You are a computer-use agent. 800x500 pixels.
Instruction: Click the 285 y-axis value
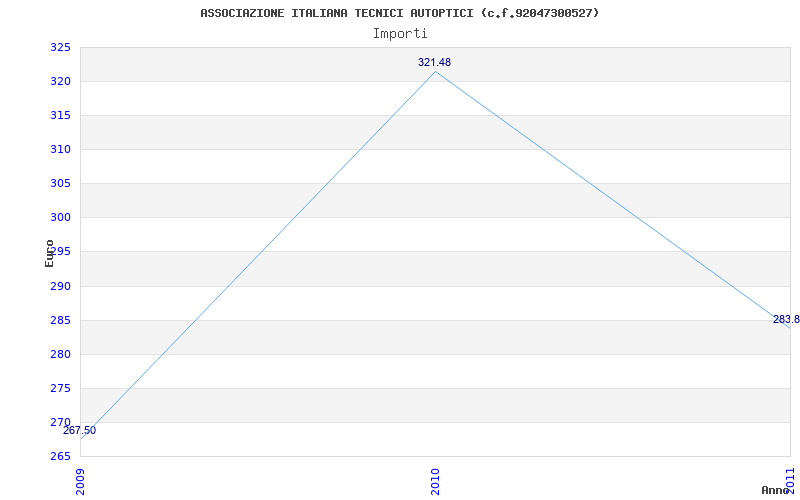point(60,320)
